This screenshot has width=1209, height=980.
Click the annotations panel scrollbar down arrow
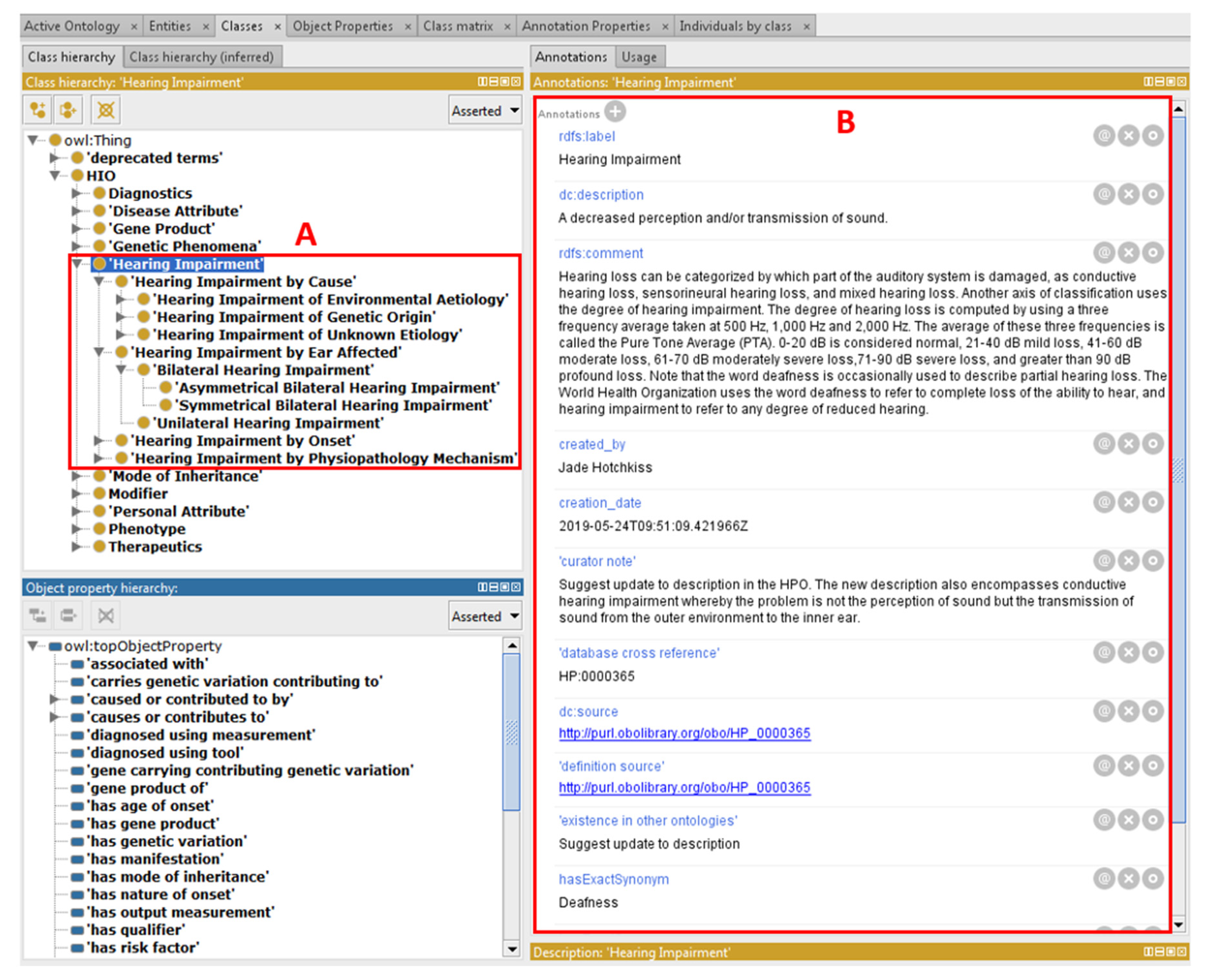(x=1178, y=925)
